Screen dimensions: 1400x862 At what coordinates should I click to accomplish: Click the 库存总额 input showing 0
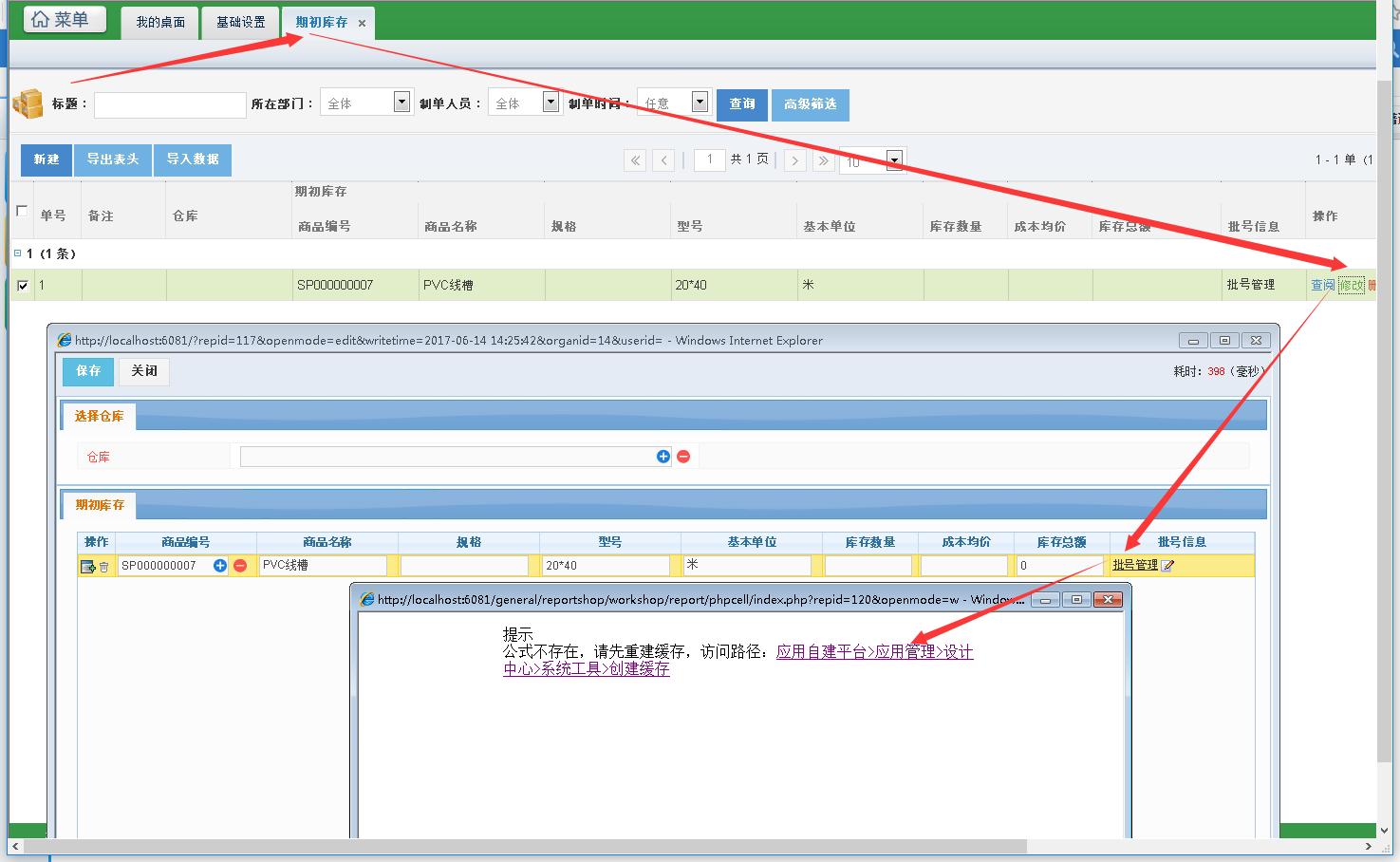[x=1059, y=565]
